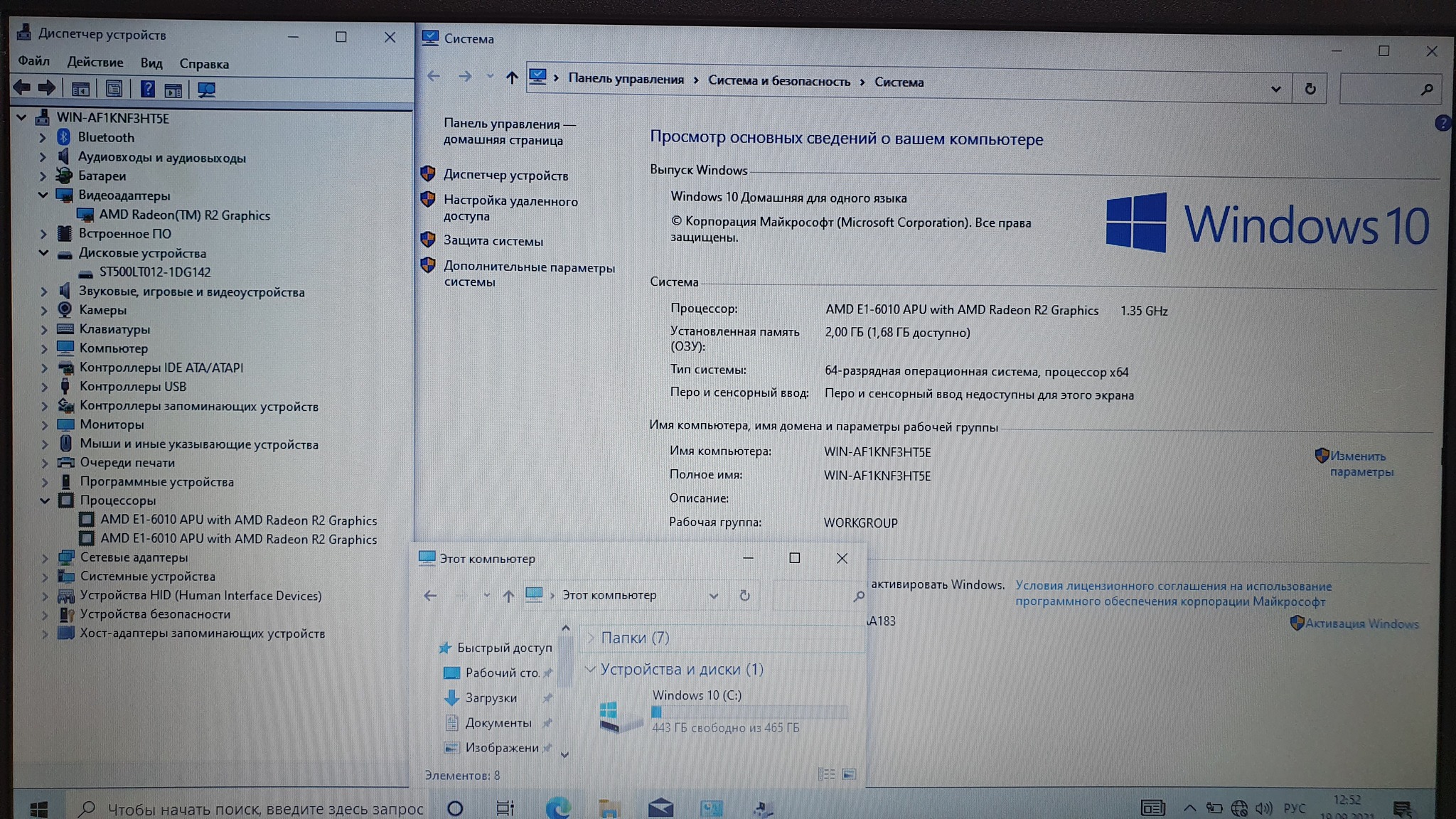Screen dimensions: 1456x819
Task: Open the Действие menu
Action: [x=95, y=63]
